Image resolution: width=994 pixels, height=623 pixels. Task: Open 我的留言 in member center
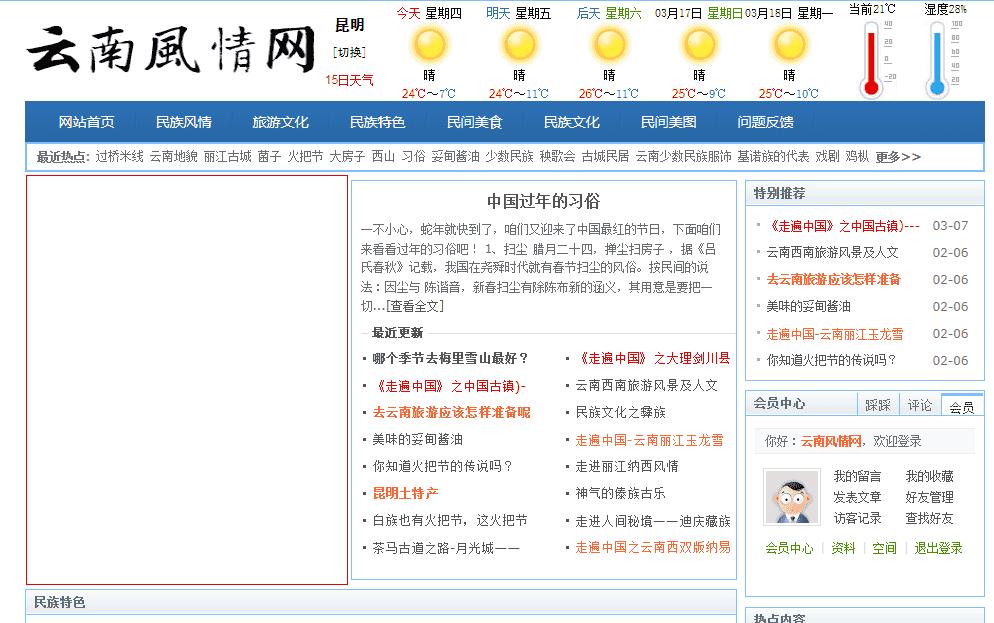(x=858, y=477)
